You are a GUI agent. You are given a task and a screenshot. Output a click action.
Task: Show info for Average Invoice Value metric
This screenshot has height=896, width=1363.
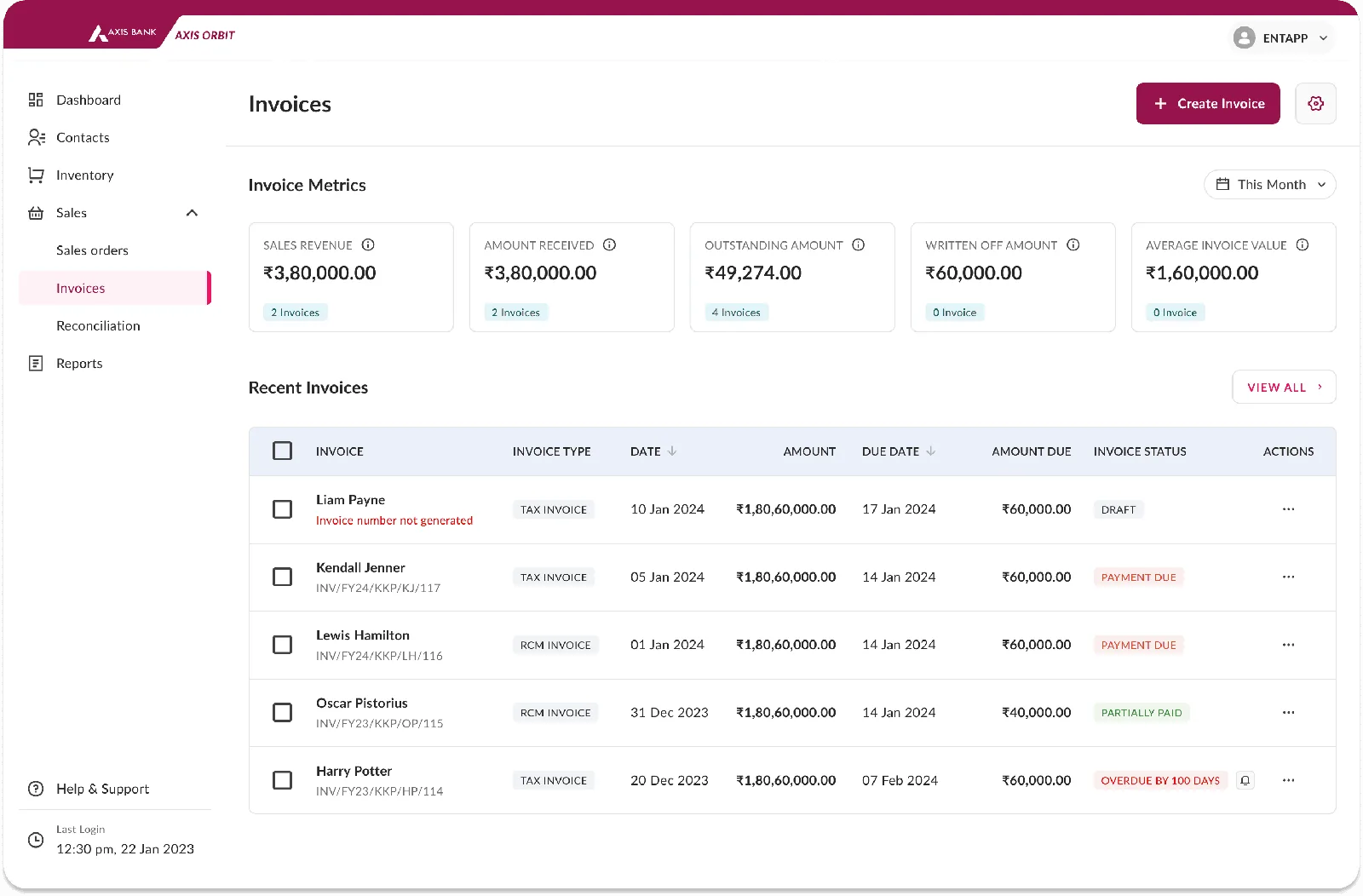(x=1303, y=244)
